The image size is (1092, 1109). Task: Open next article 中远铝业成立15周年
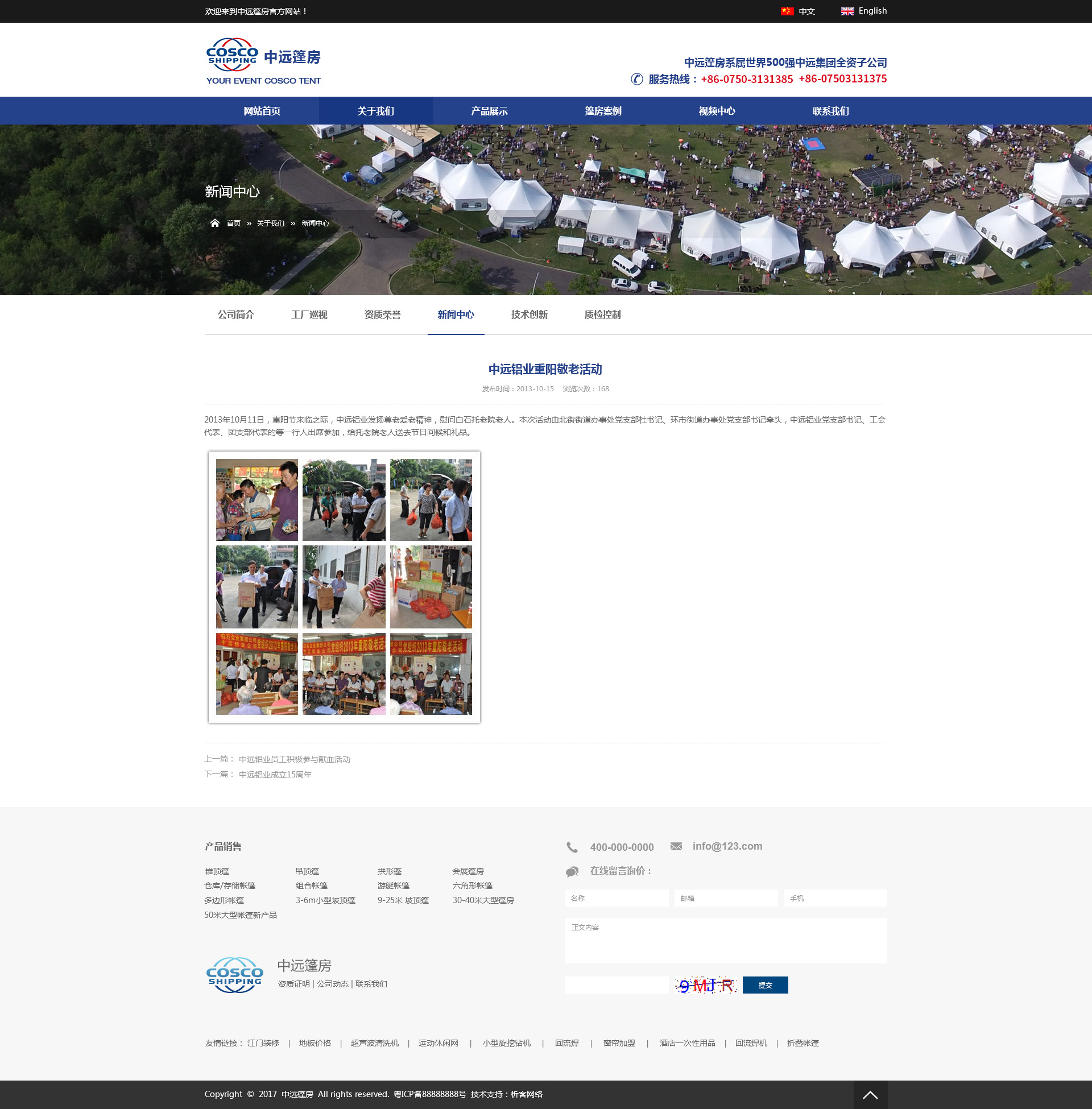coord(275,775)
